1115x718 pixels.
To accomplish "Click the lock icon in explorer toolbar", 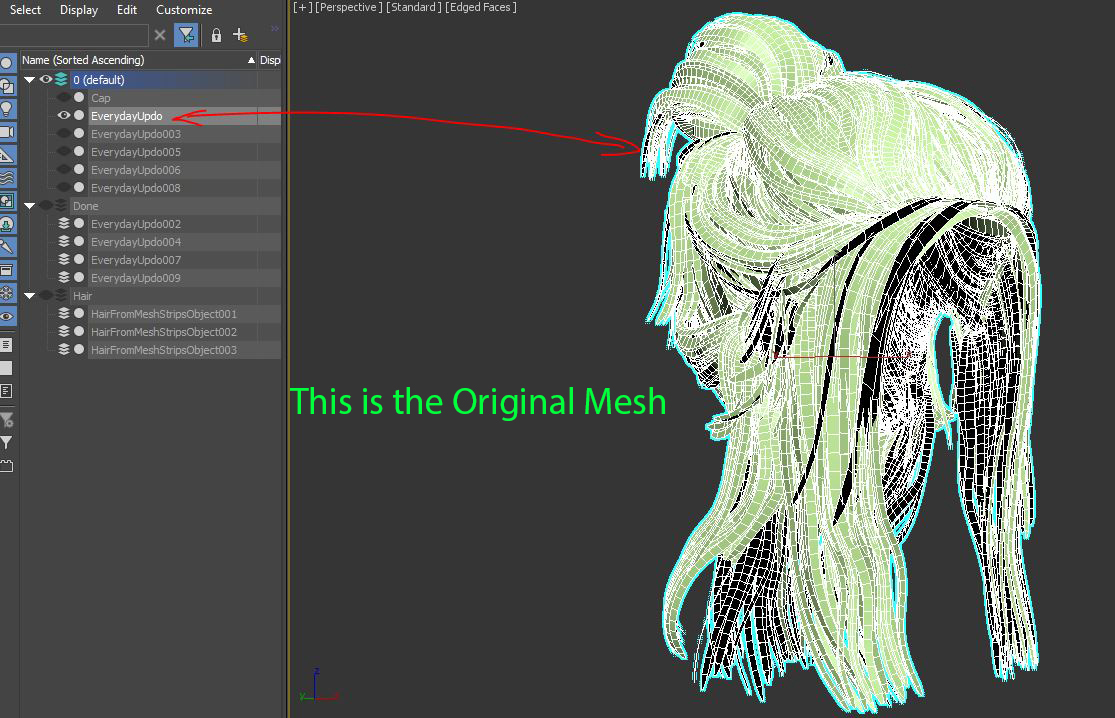I will tap(216, 36).
